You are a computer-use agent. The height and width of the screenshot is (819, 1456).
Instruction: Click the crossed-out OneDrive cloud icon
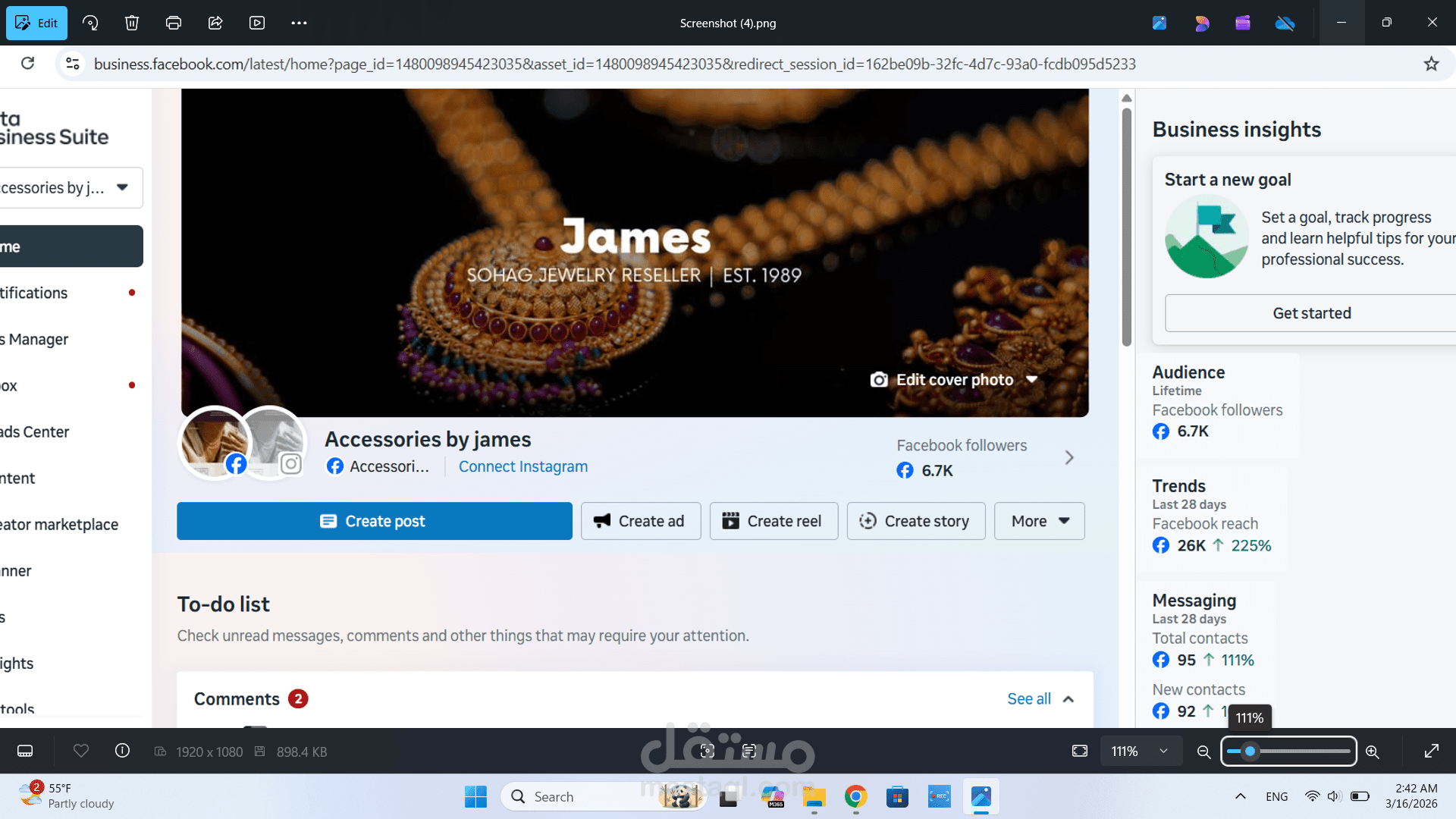tap(1285, 23)
